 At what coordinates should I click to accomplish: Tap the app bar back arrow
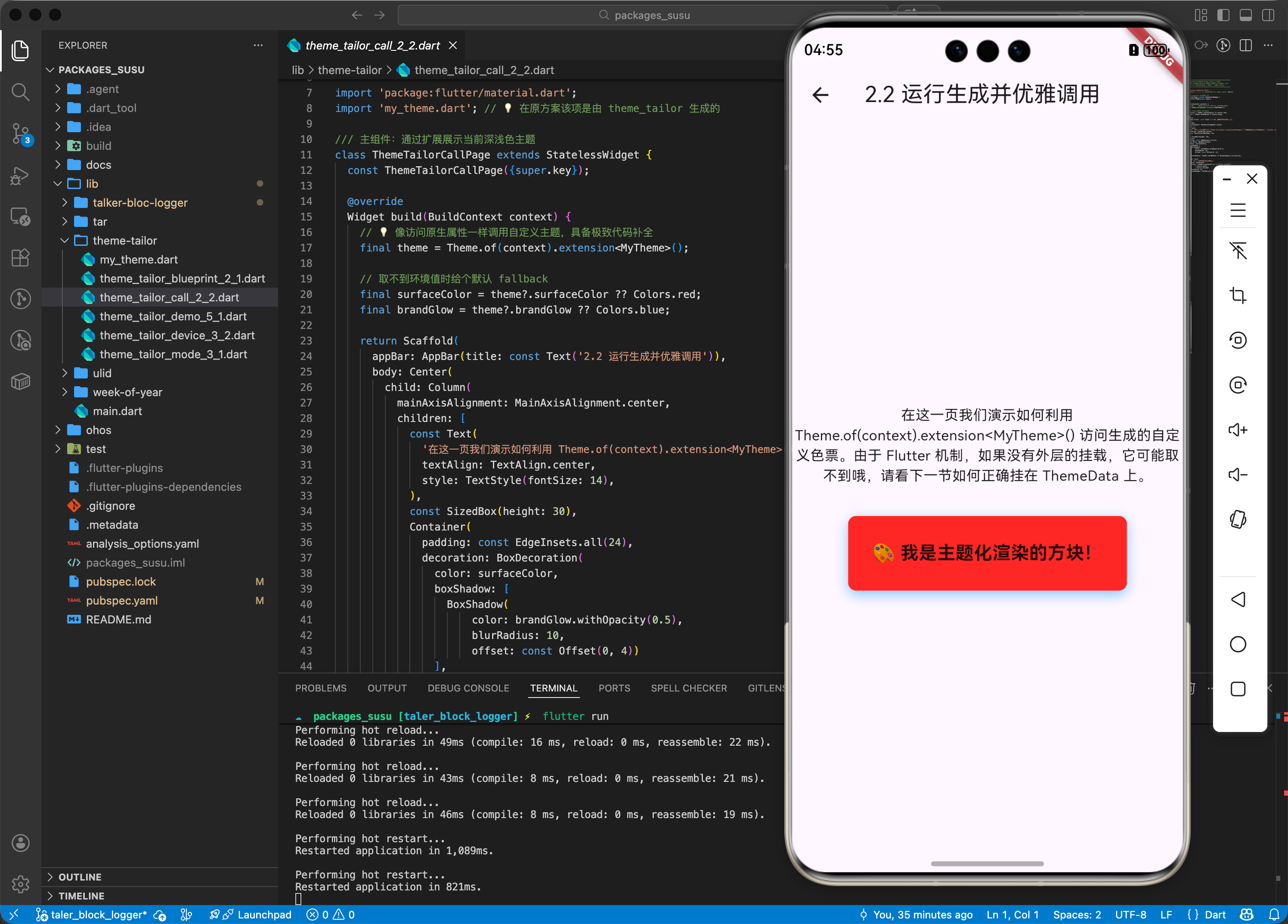point(820,95)
